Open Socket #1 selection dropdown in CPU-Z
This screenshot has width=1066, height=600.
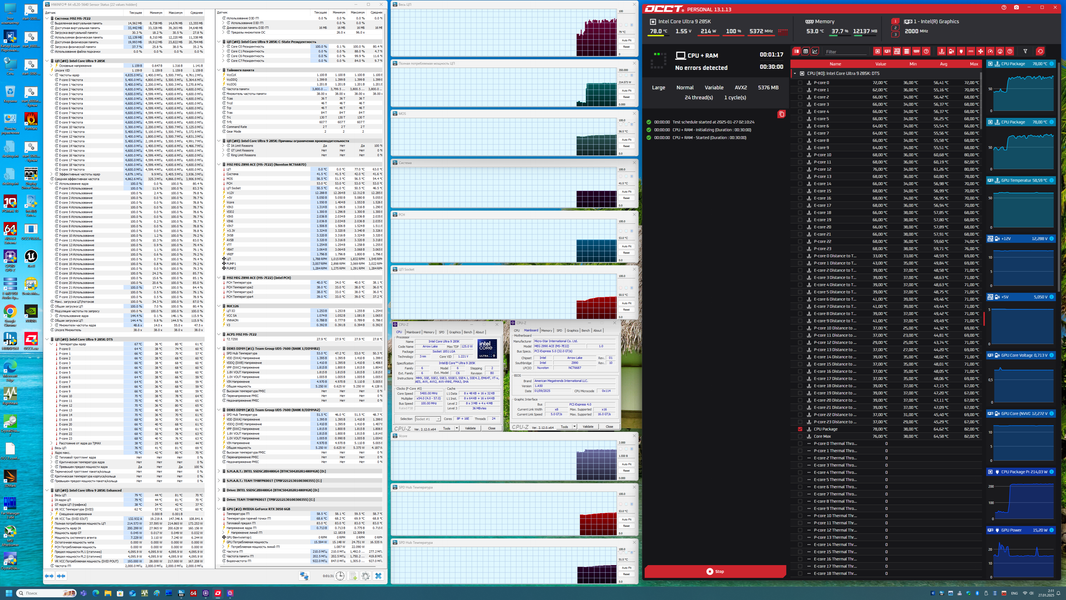point(428,419)
